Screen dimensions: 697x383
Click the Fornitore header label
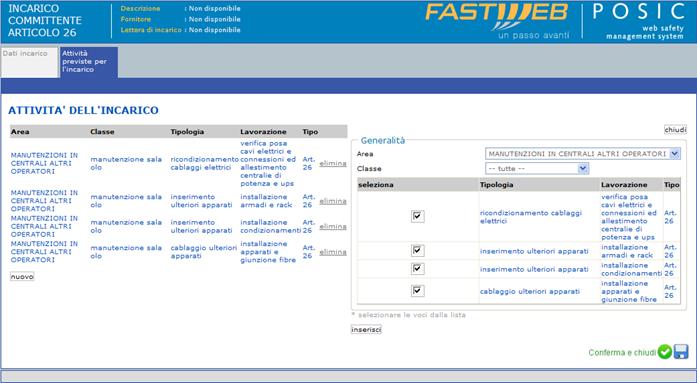[136, 19]
